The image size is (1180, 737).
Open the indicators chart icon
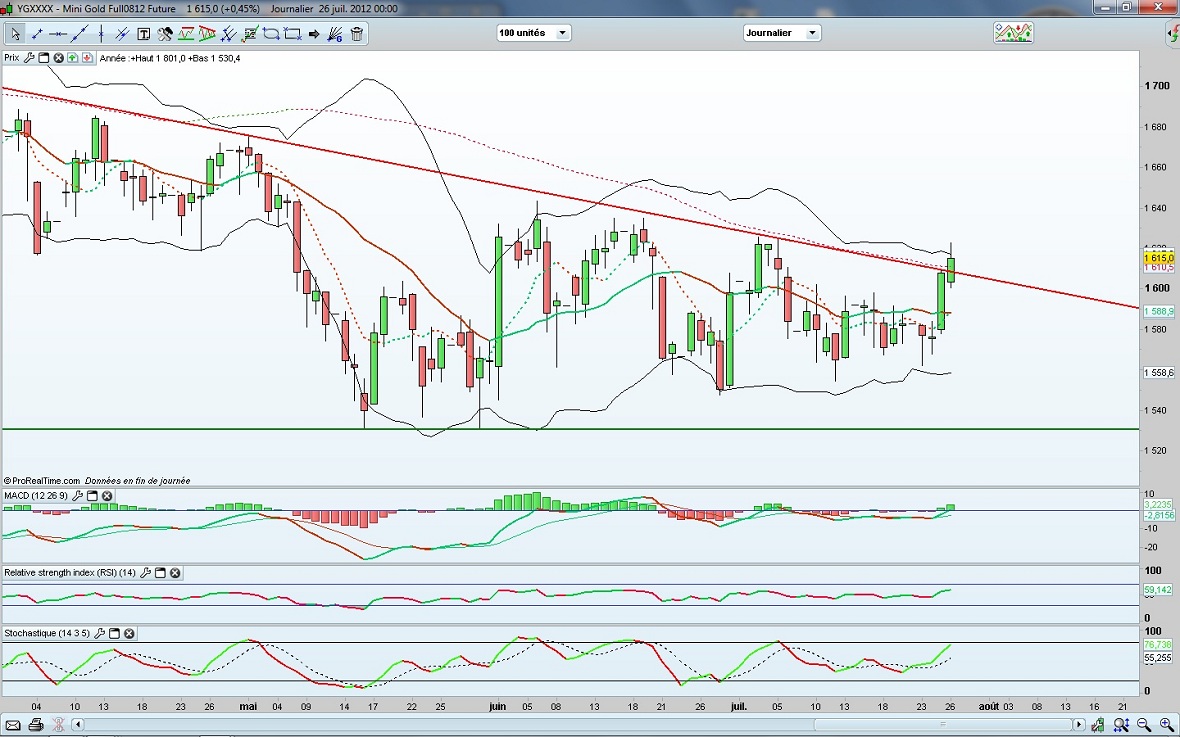(1012, 33)
